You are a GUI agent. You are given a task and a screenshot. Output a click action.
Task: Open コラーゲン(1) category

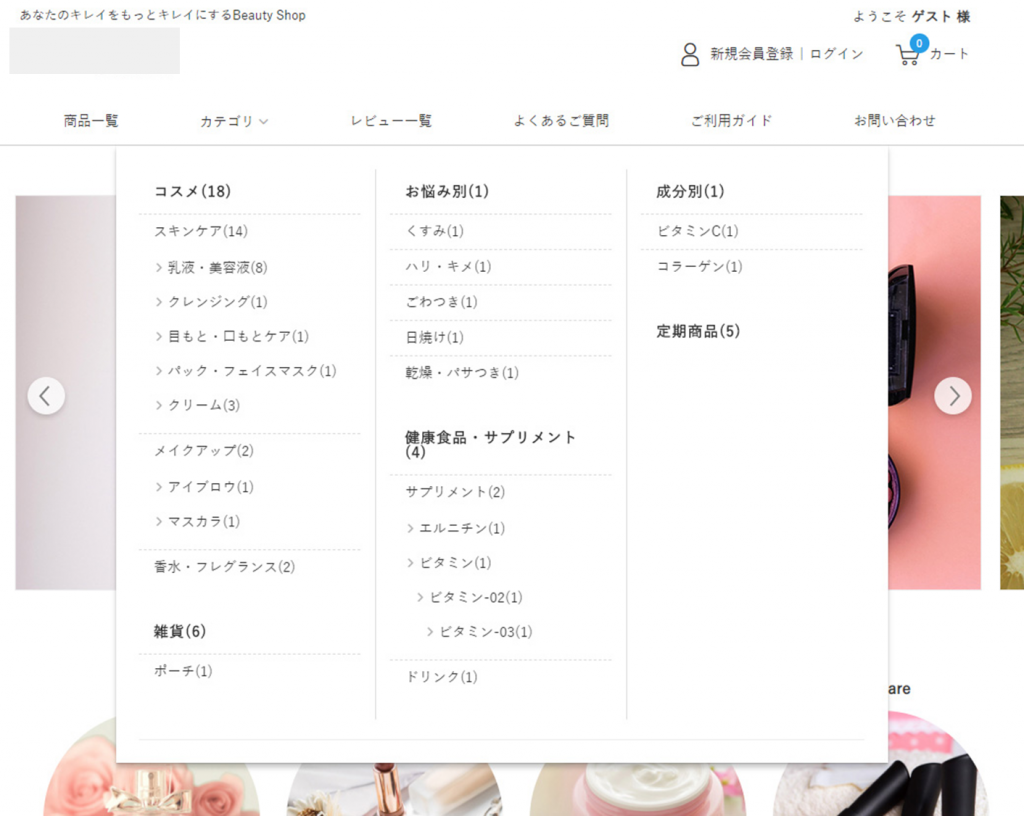point(699,267)
